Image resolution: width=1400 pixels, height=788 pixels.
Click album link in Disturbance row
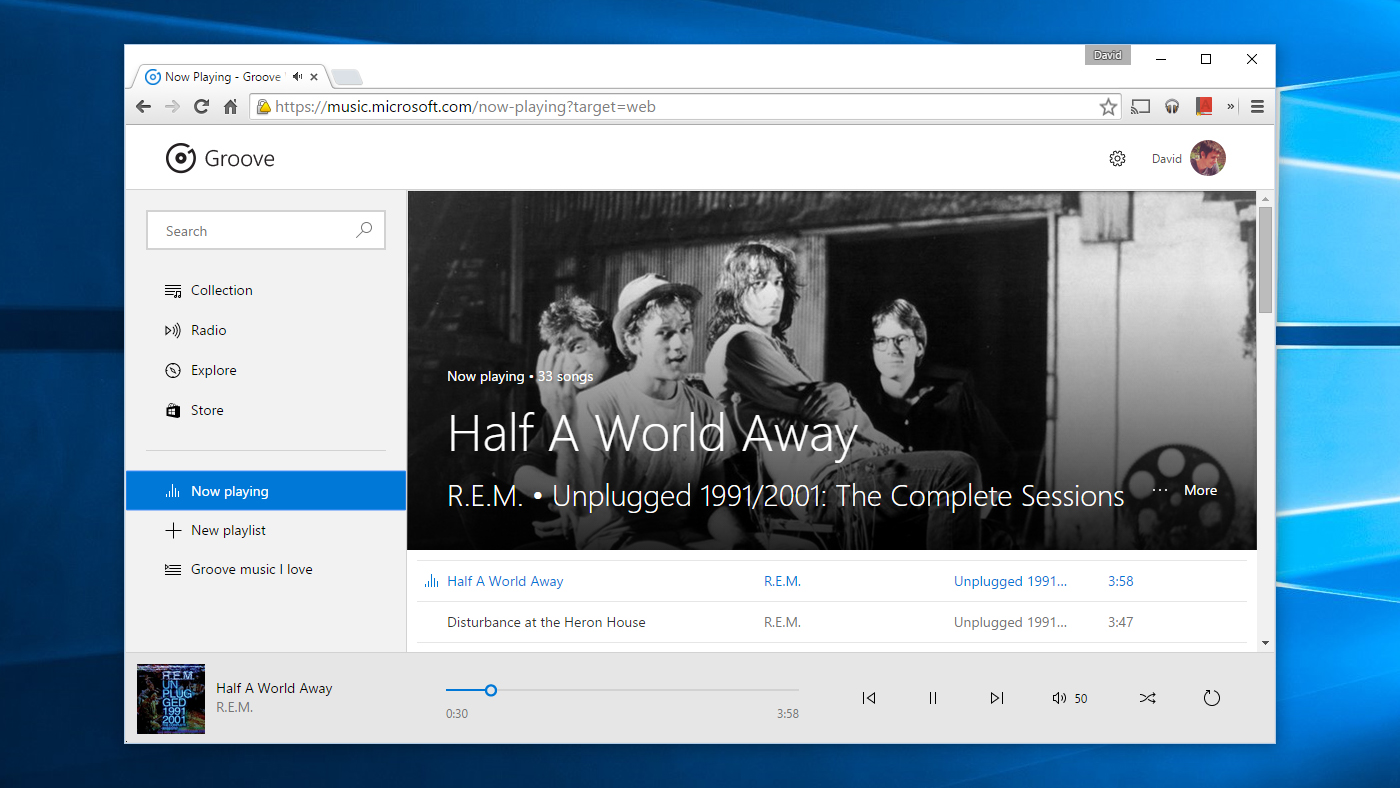coord(1010,622)
